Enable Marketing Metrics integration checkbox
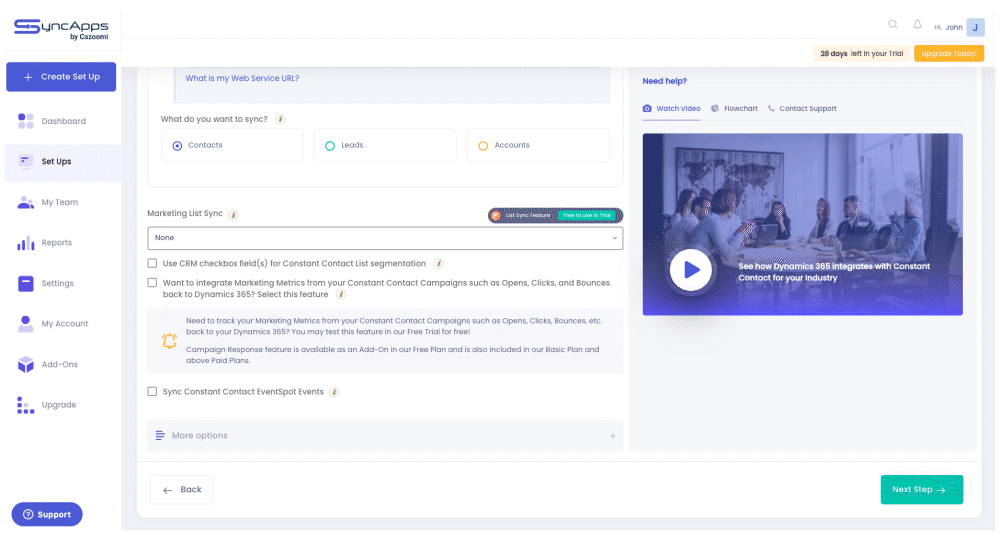Image resolution: width=1000 pixels, height=542 pixels. tap(152, 282)
